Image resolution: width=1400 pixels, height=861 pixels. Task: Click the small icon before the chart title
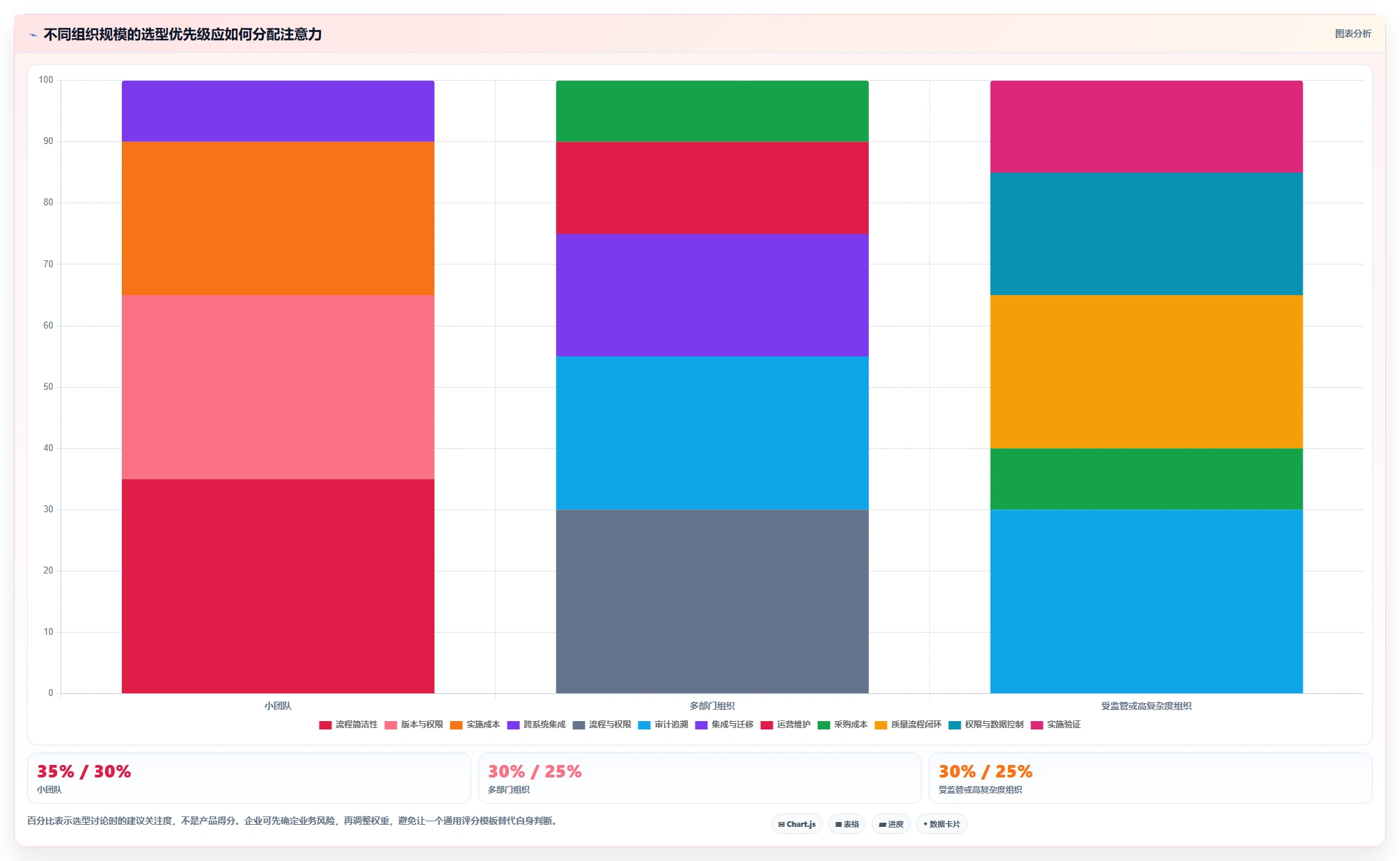(33, 35)
